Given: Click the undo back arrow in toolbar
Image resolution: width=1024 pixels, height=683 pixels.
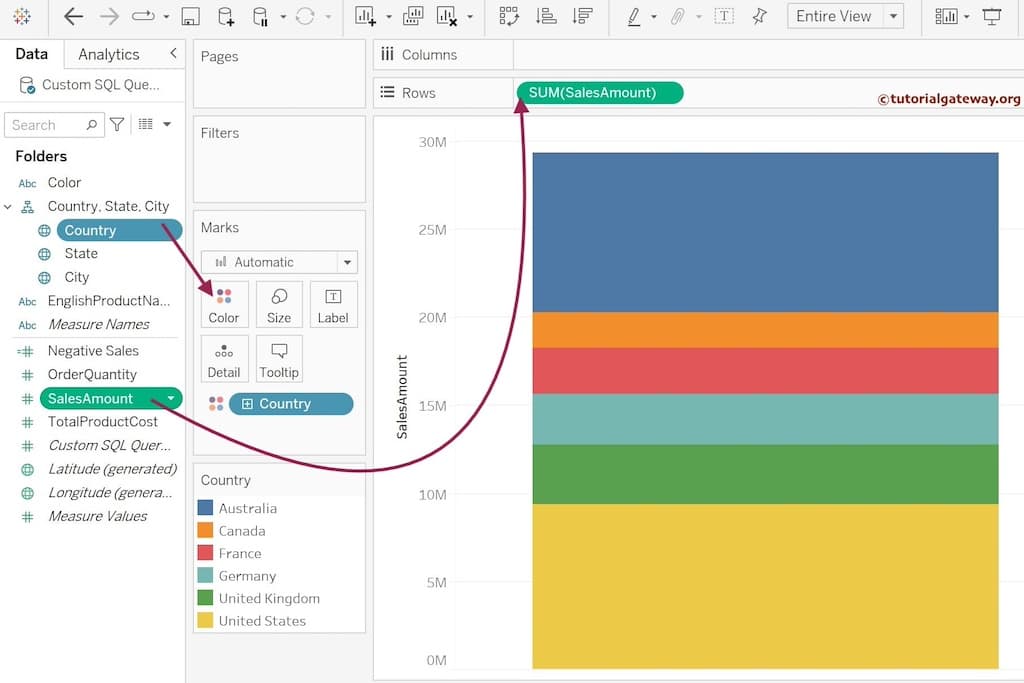Looking at the screenshot, I should click(x=73, y=16).
